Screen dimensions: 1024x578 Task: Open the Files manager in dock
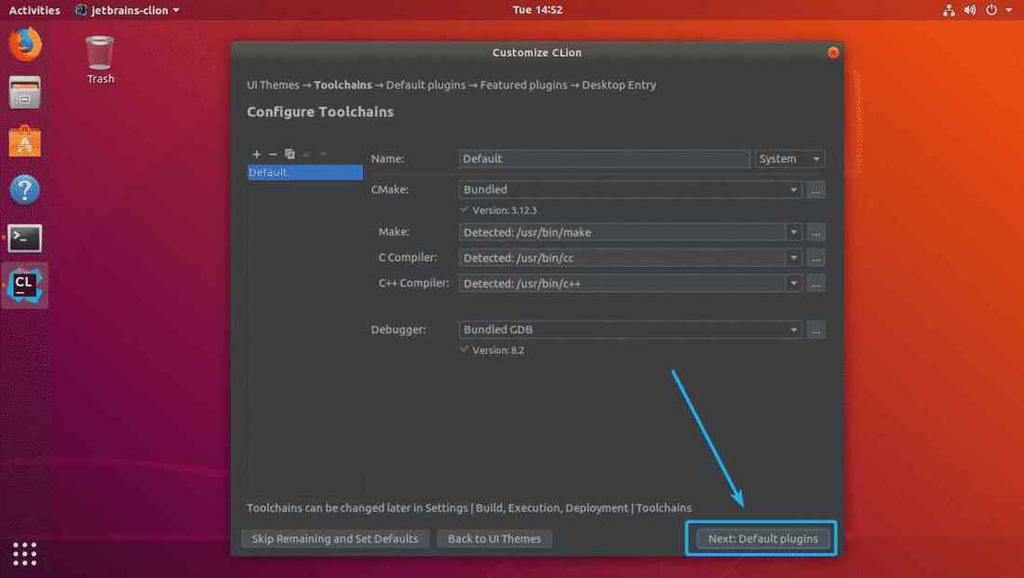[x=25, y=92]
